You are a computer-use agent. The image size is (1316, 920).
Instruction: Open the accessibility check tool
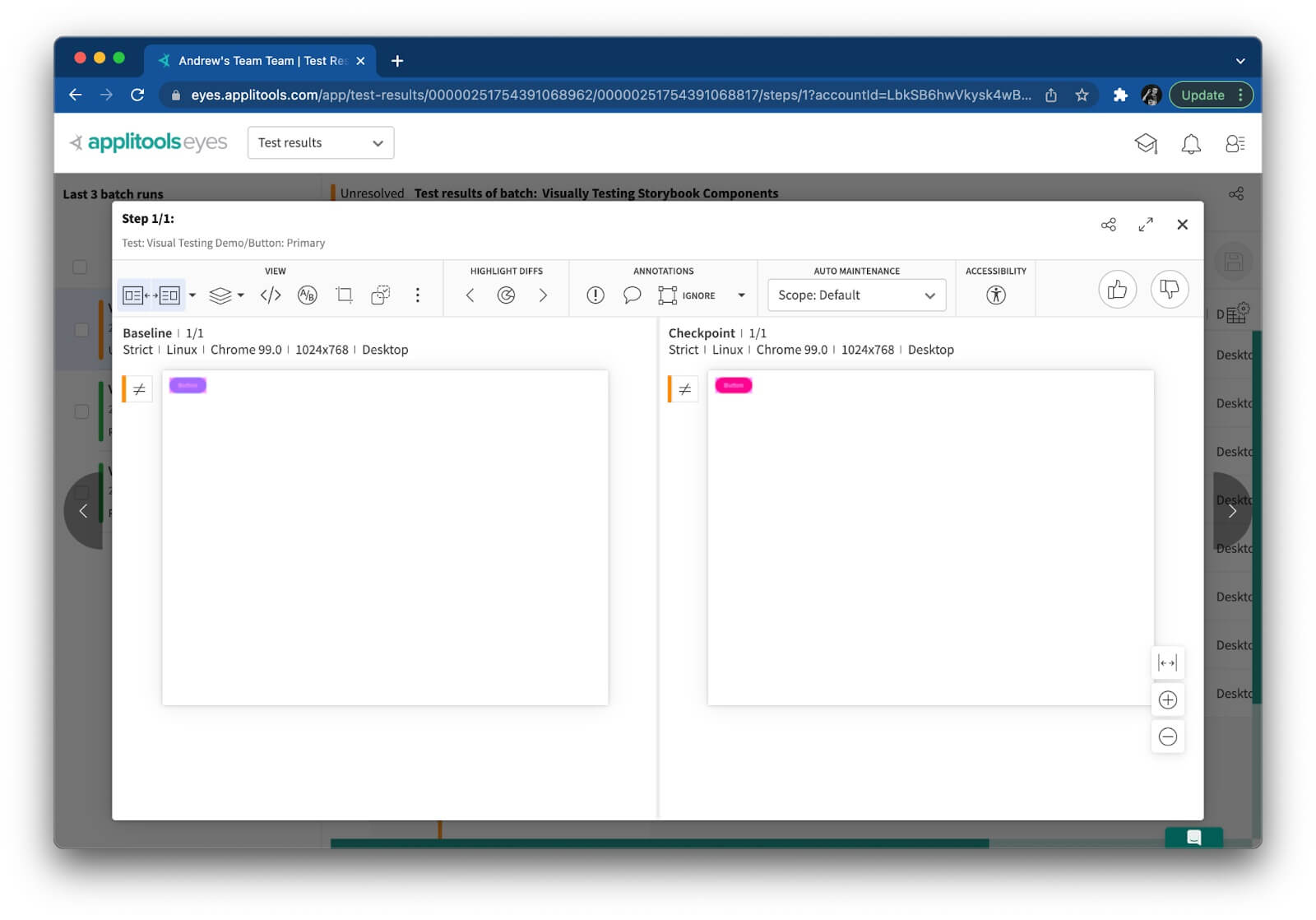click(995, 295)
